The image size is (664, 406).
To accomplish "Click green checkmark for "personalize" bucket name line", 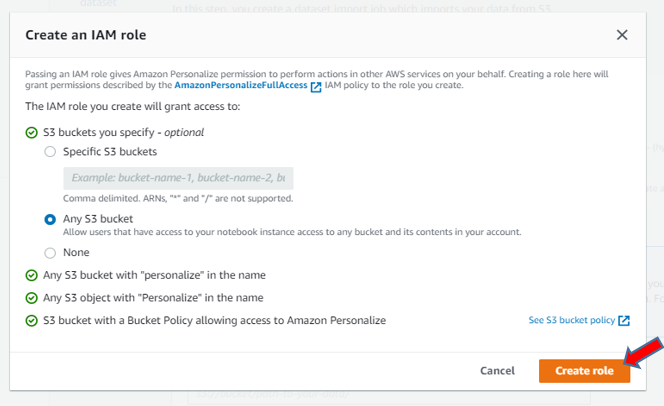I will click(x=31, y=275).
